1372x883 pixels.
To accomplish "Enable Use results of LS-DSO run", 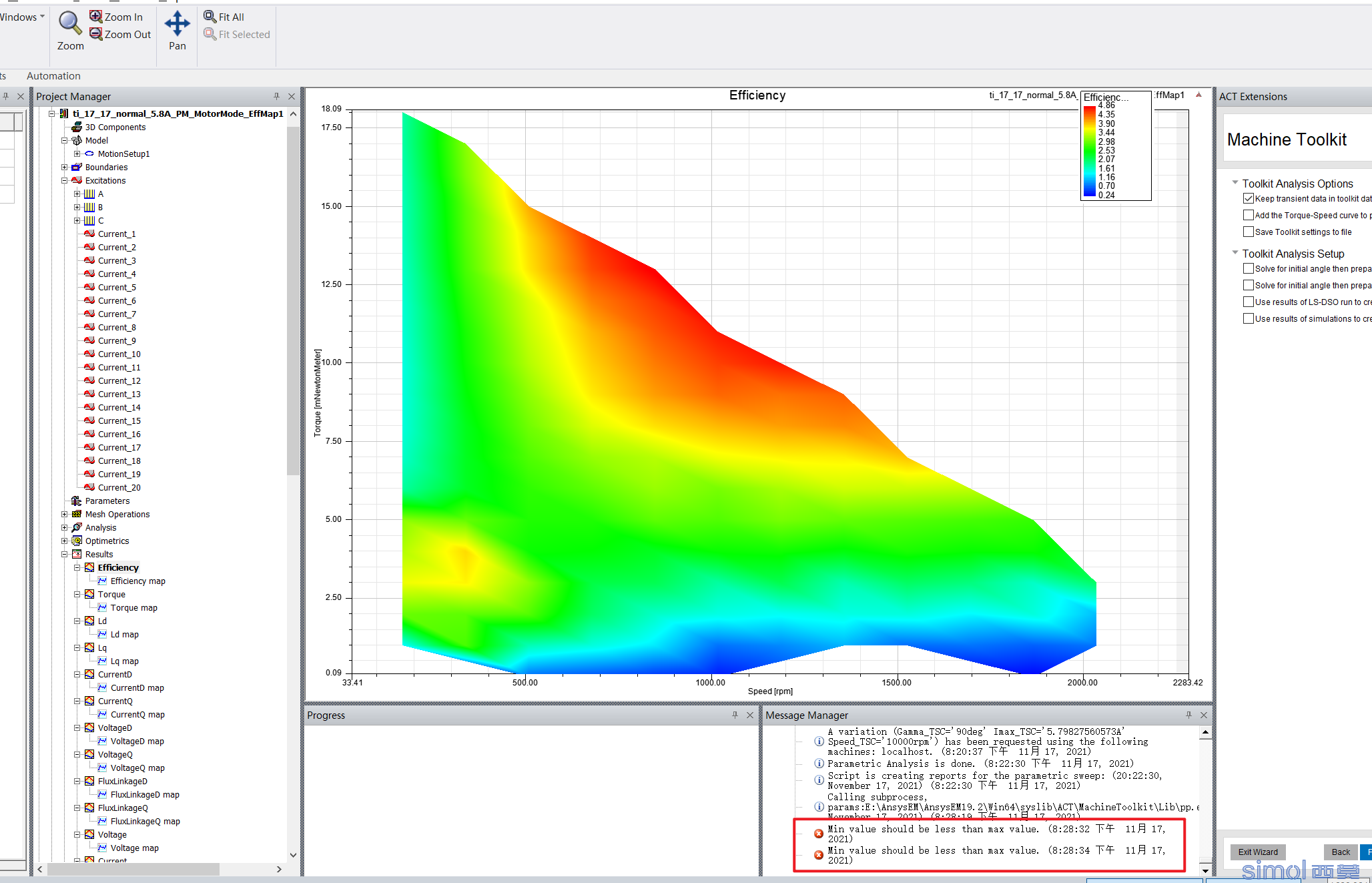I will coord(1249,302).
